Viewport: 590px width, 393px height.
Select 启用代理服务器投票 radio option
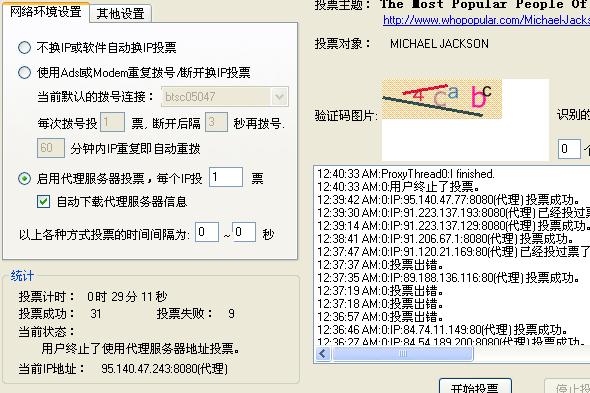coord(24,178)
